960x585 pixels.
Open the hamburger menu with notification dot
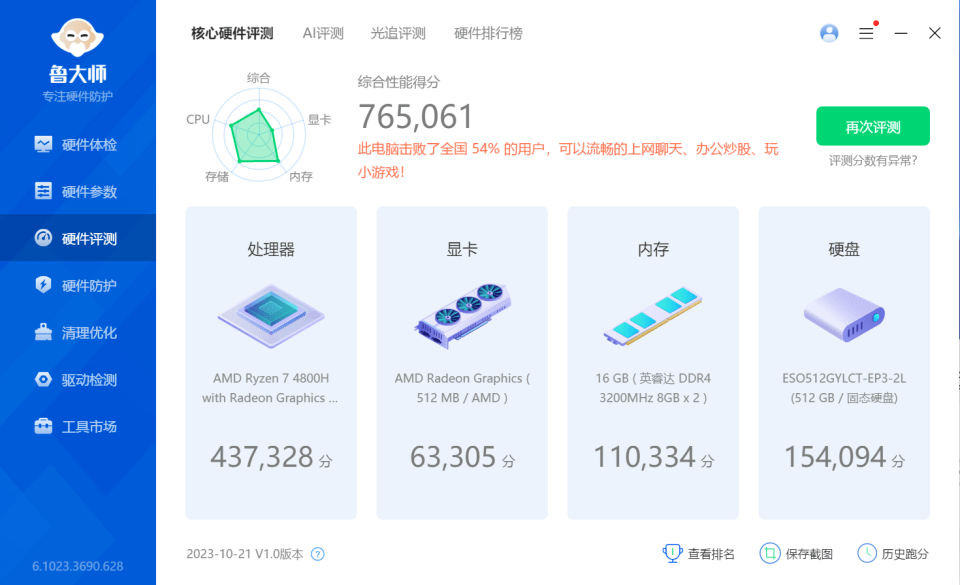click(866, 33)
